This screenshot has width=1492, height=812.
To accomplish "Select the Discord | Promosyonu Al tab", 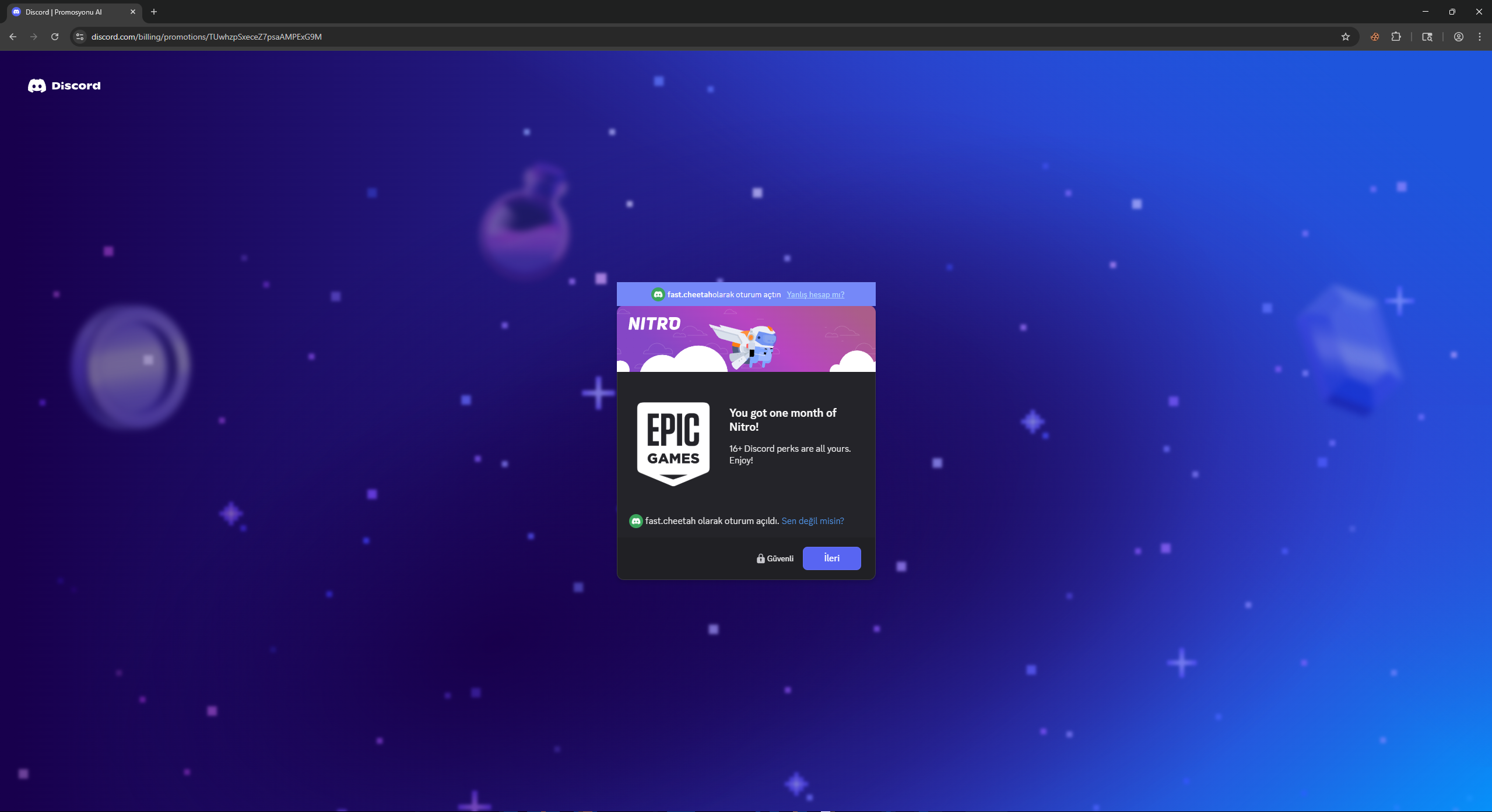I will 74,12.
